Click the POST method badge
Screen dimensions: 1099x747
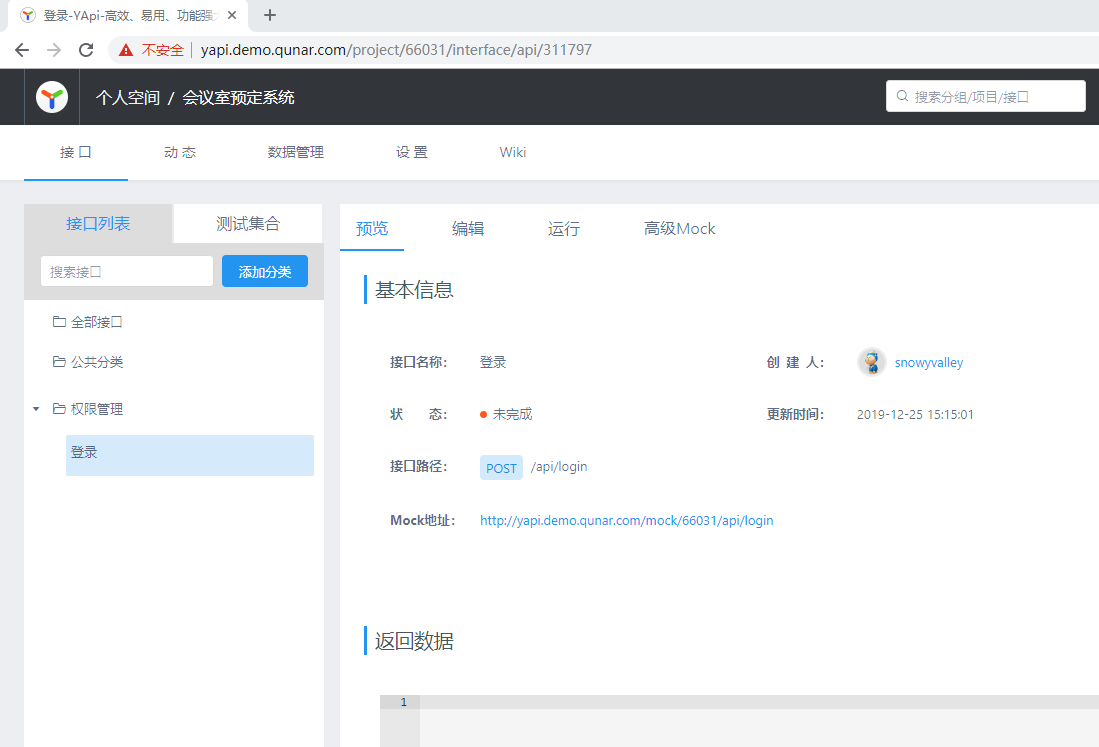pos(500,467)
